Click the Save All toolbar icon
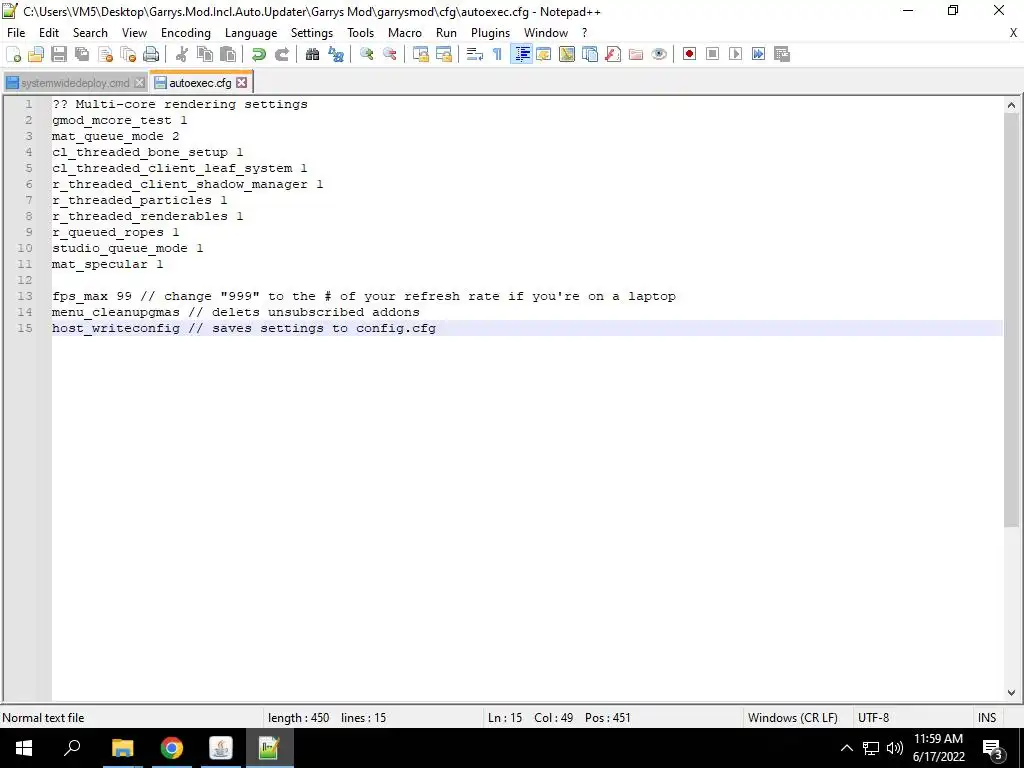Screen dimensions: 1024x768 (82, 54)
